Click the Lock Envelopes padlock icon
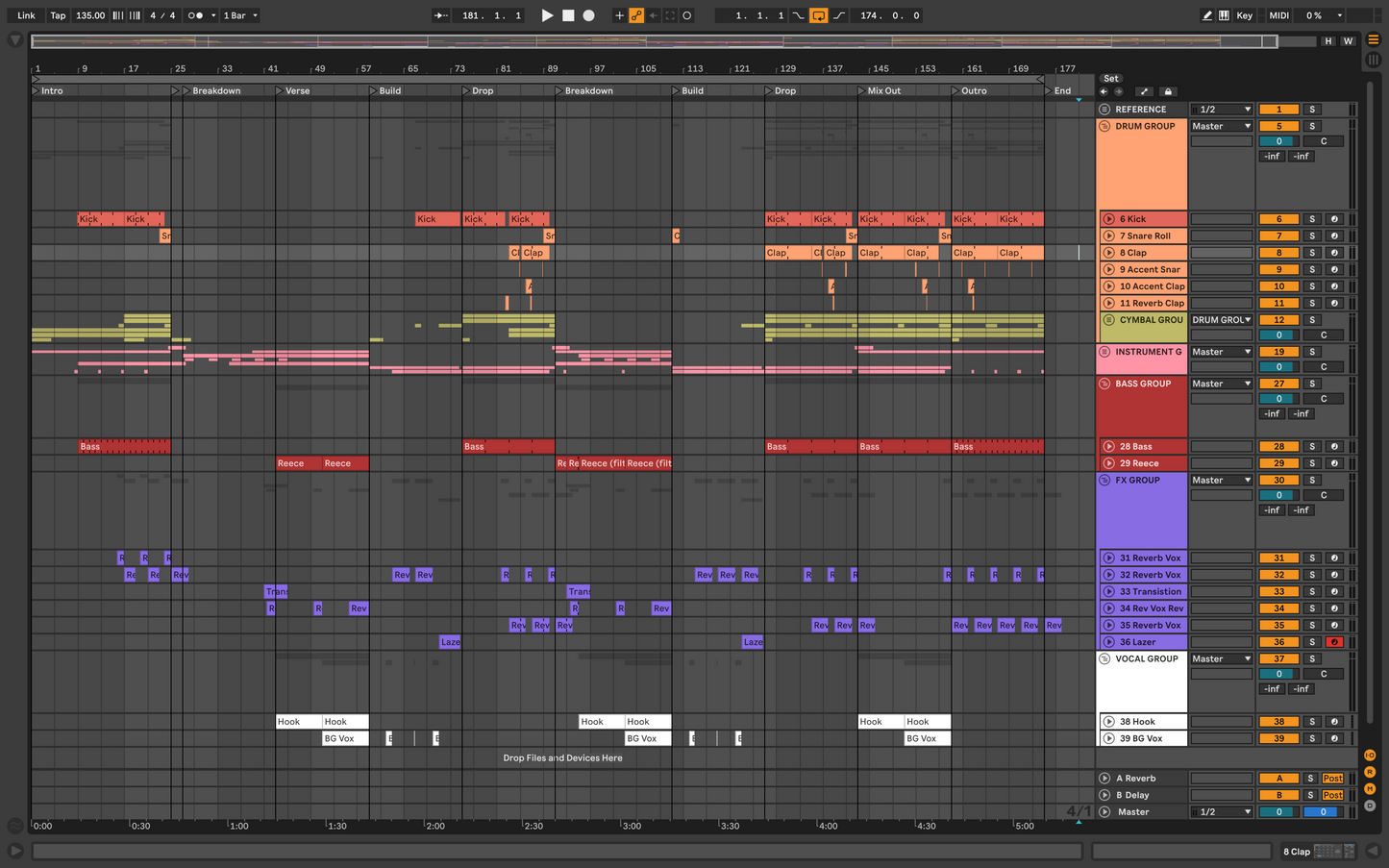 click(x=1168, y=91)
